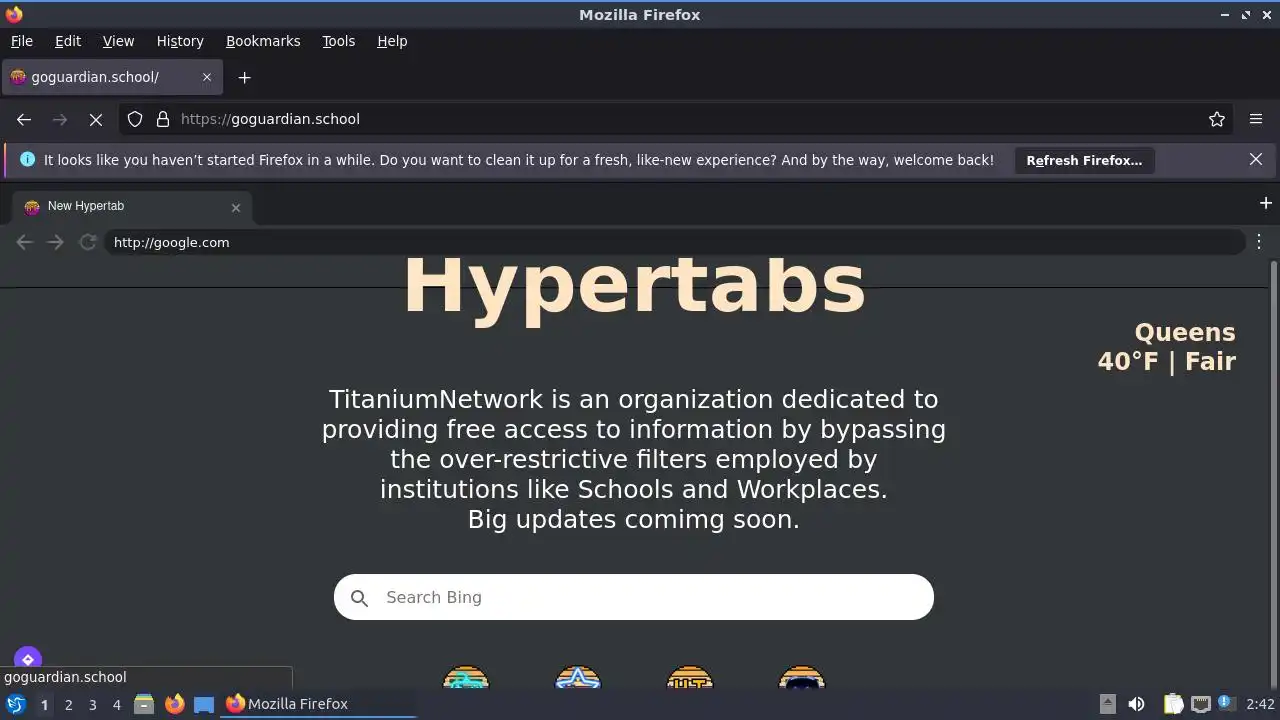The height and width of the screenshot is (720, 1280).
Task: Focus the Search Bing box
Action: (x=634, y=597)
